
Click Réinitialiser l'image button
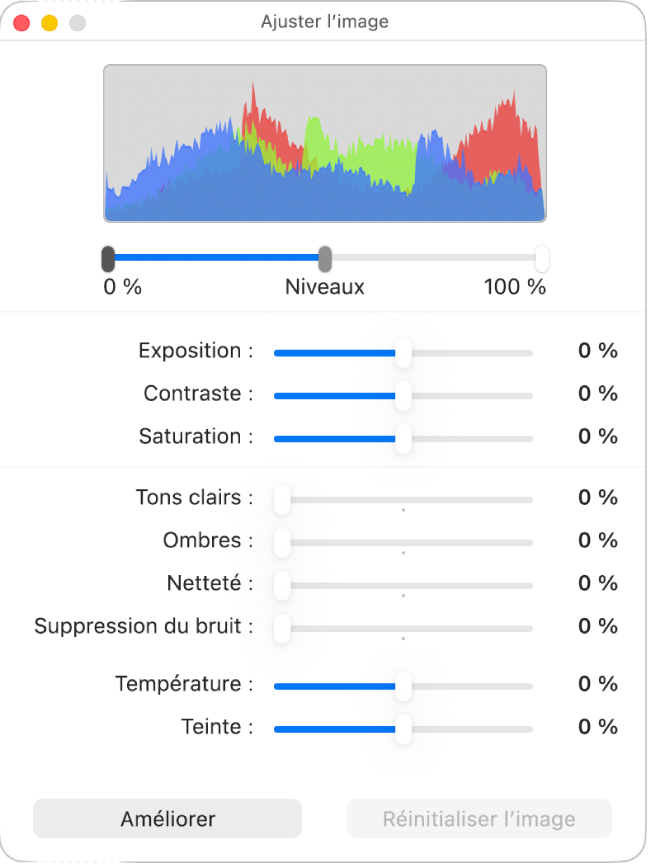[x=479, y=819]
